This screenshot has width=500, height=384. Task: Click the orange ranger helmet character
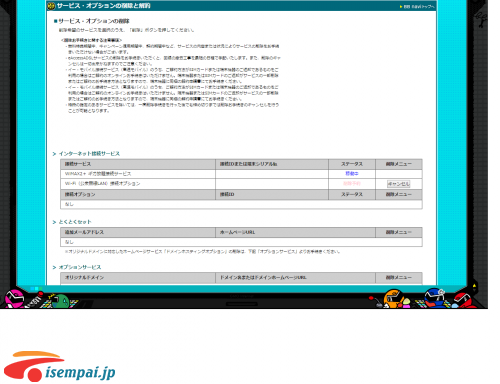pyautogui.click(x=393, y=299)
